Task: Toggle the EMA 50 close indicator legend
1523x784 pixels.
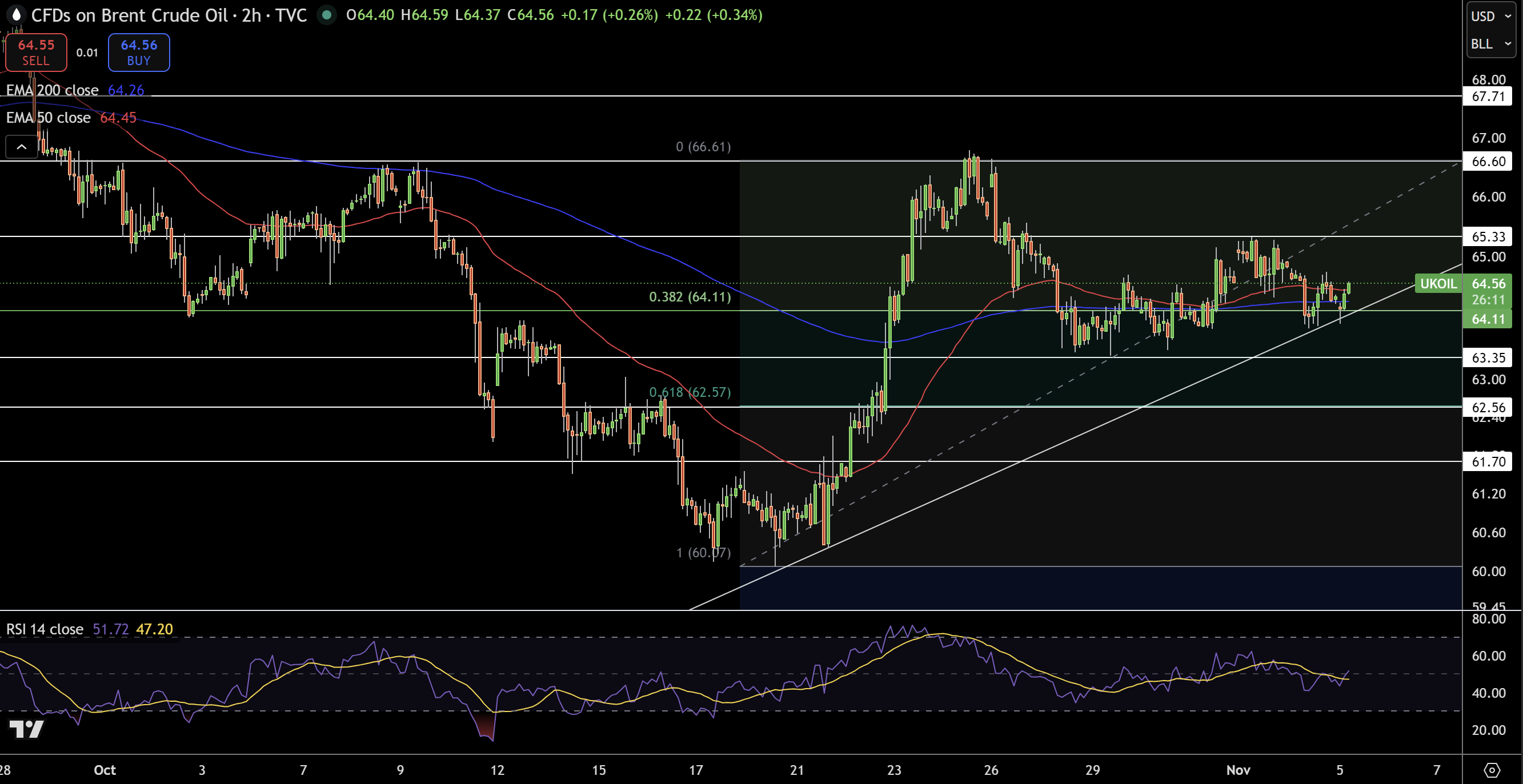Action: coord(49,117)
